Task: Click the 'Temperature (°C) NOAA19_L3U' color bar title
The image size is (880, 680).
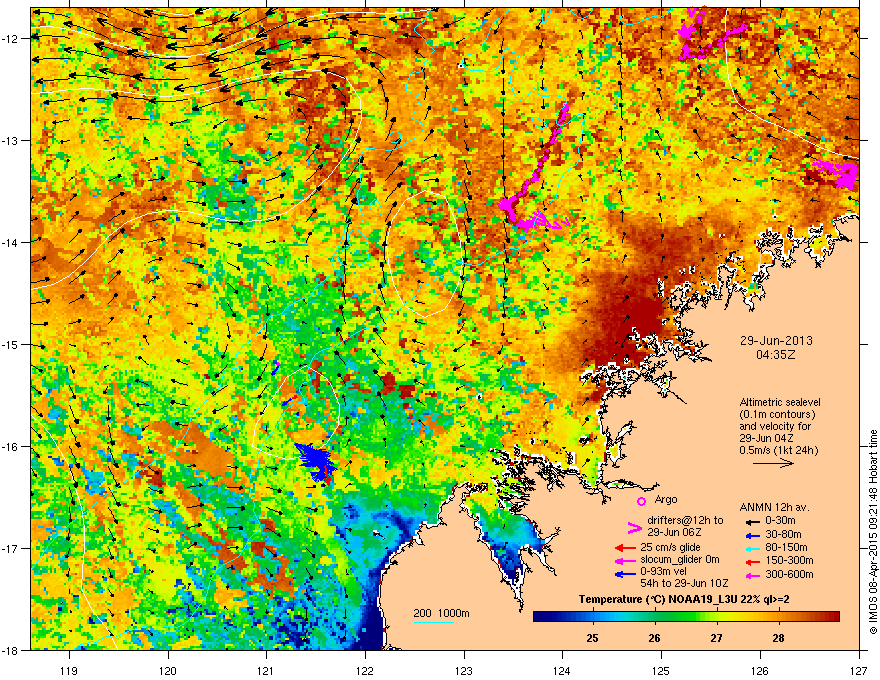Action: pyautogui.click(x=658, y=600)
